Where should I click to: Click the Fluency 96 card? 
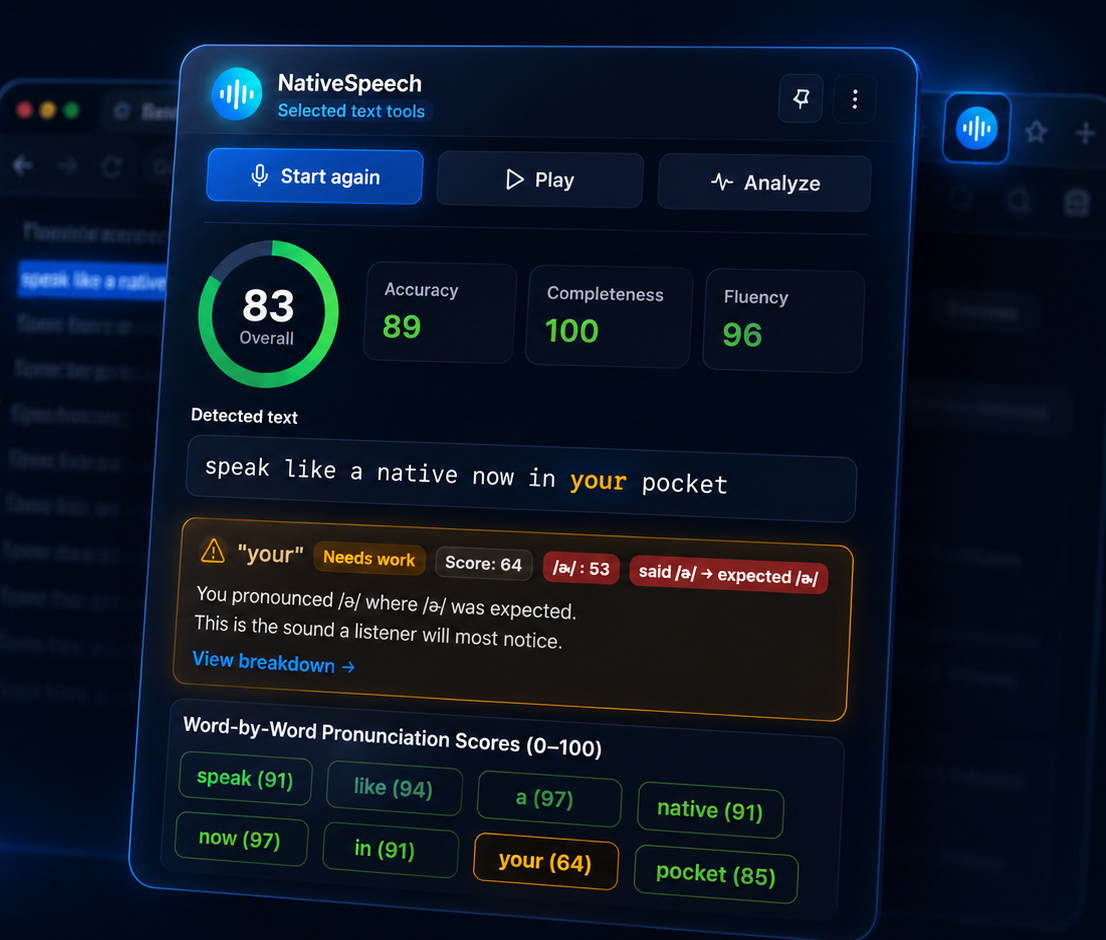click(783, 321)
